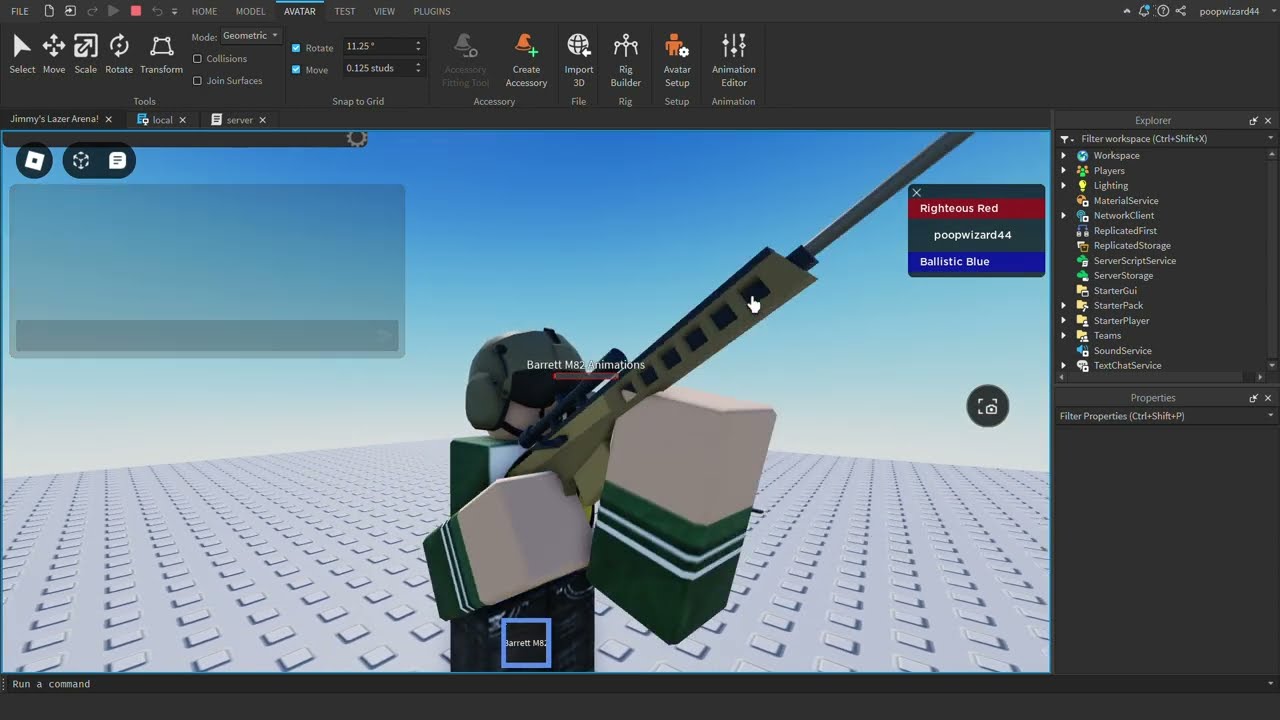
Task: Expand the StarterPlayer tree node
Action: point(1064,321)
